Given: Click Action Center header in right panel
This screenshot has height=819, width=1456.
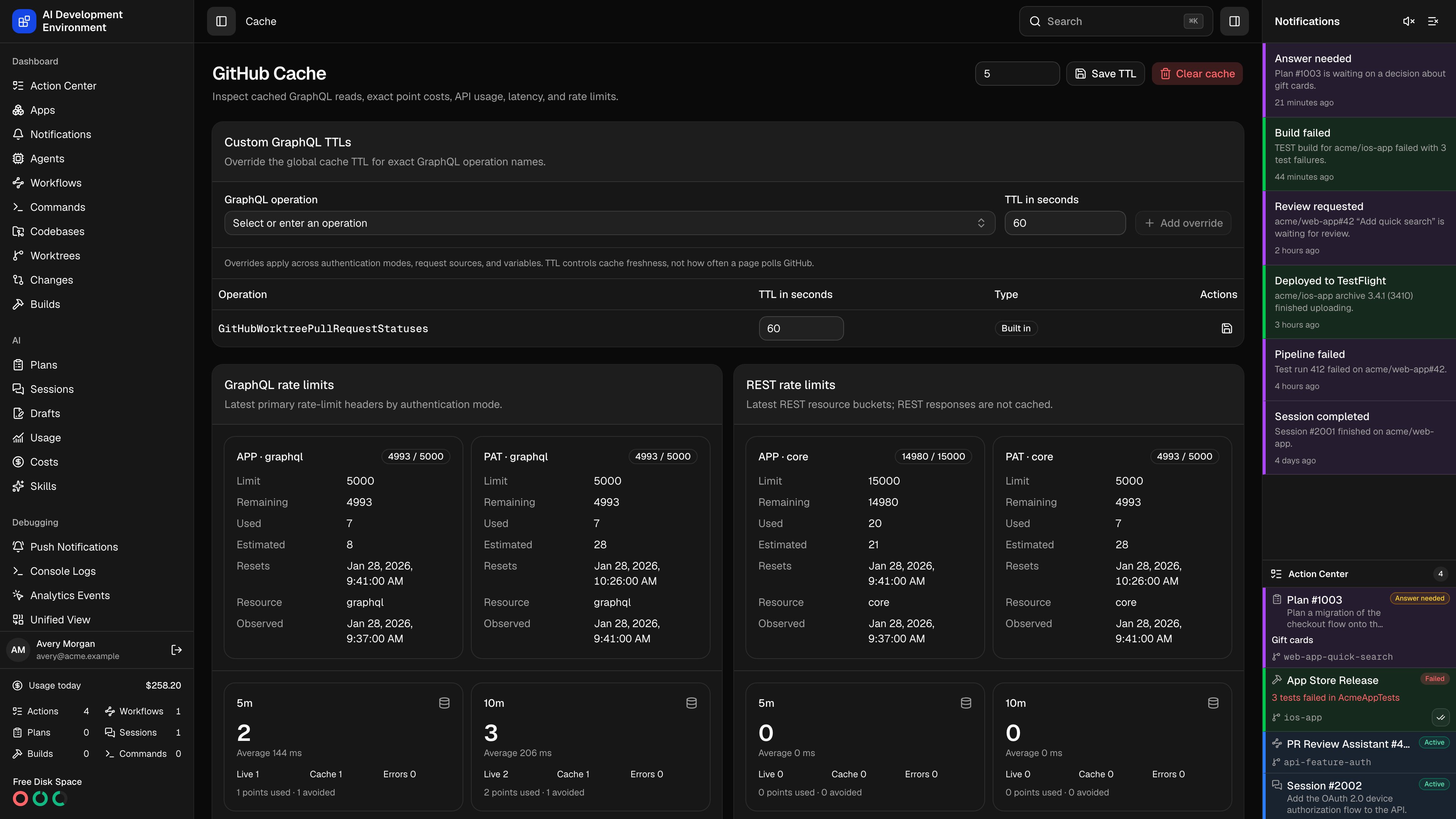Looking at the screenshot, I should pos(1359,574).
